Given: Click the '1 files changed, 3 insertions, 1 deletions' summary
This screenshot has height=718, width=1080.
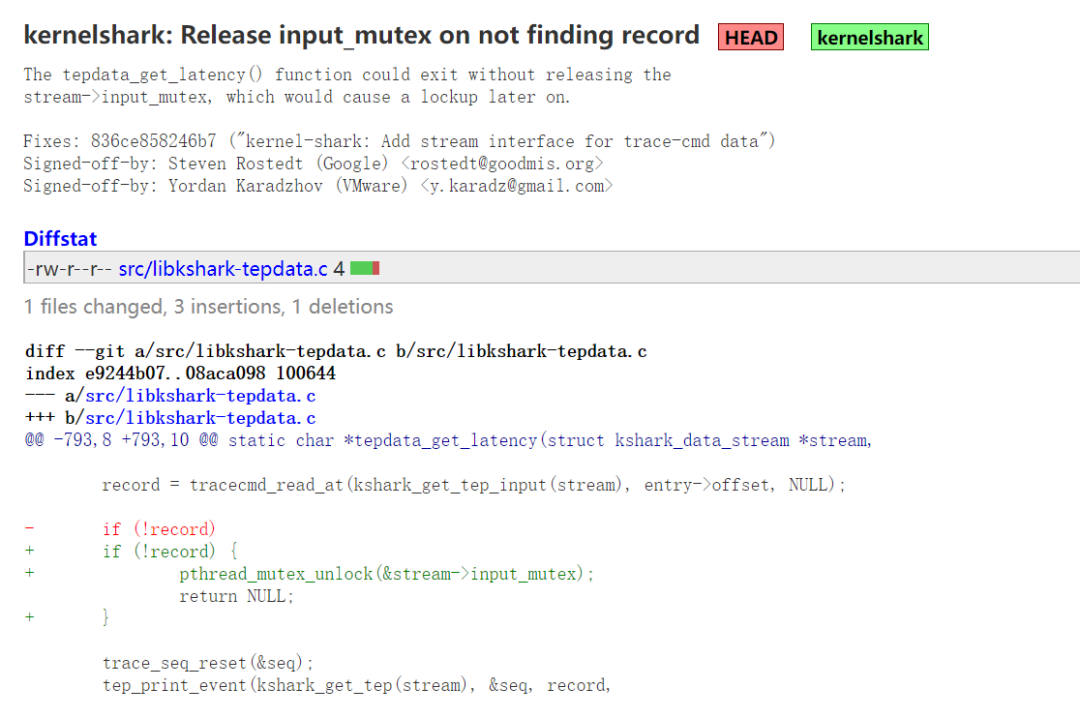Looking at the screenshot, I should (x=208, y=307).
